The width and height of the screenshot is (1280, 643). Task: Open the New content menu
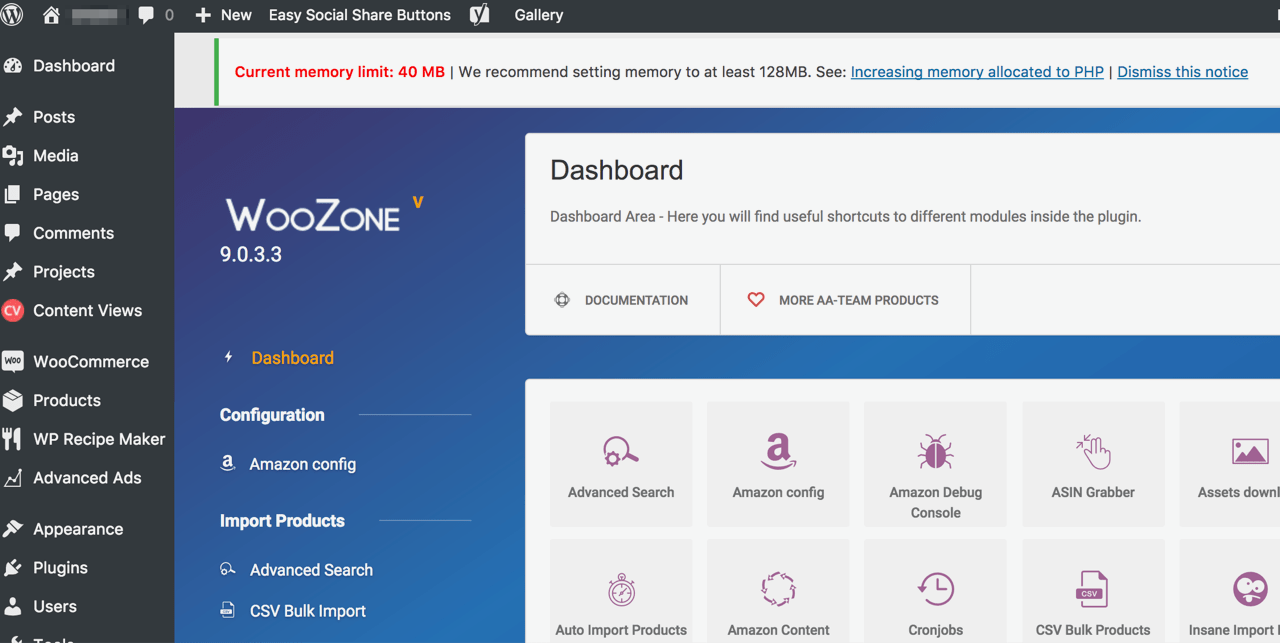coord(223,15)
